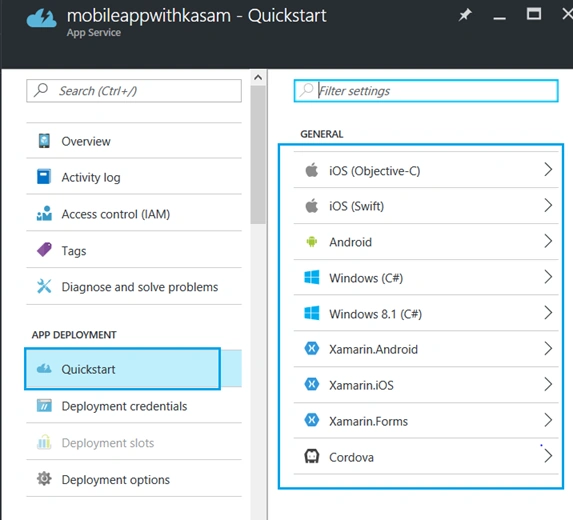Click the purple Tags icon
Screen dimensions: 573x520
44,250
